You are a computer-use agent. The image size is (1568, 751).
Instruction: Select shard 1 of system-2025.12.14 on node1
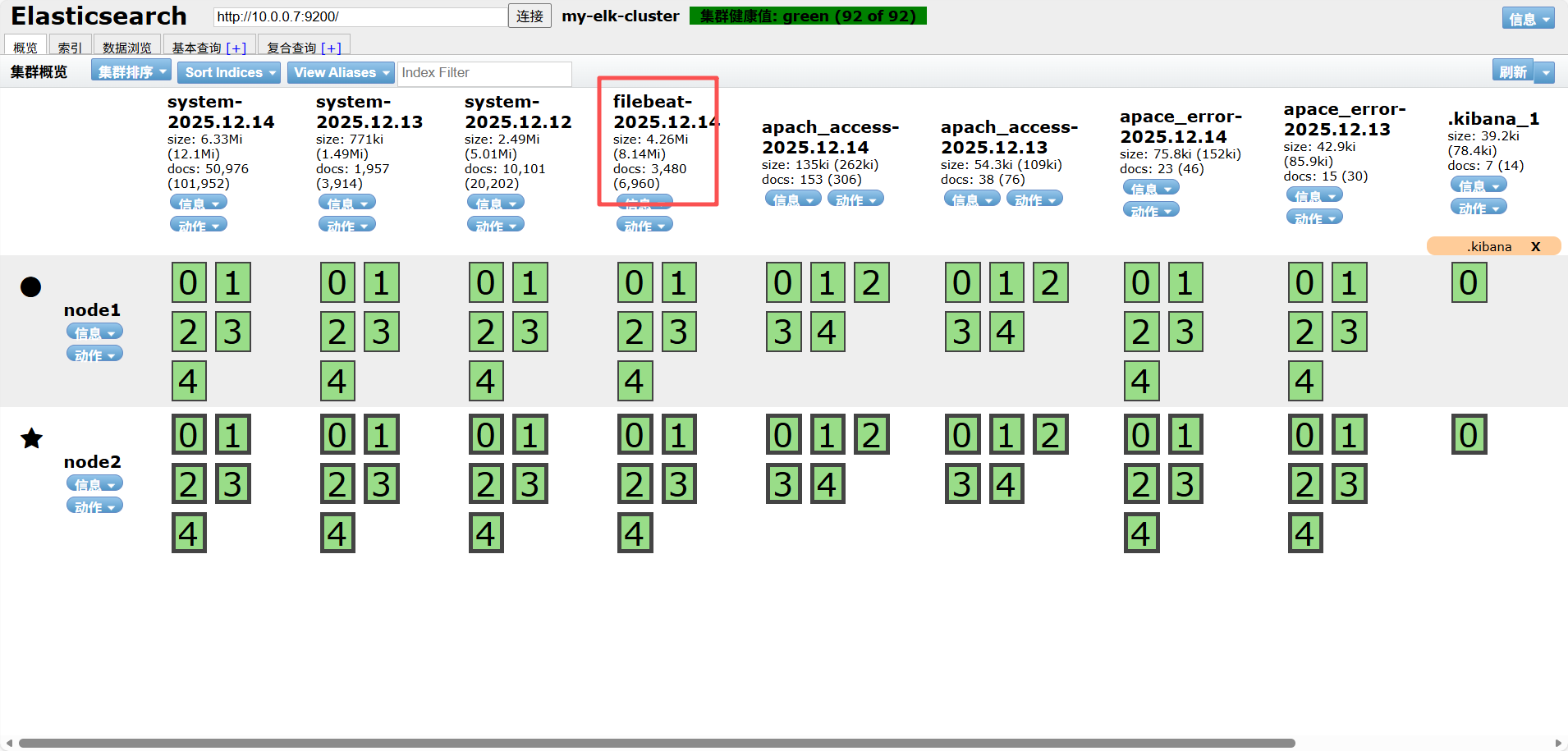233,282
